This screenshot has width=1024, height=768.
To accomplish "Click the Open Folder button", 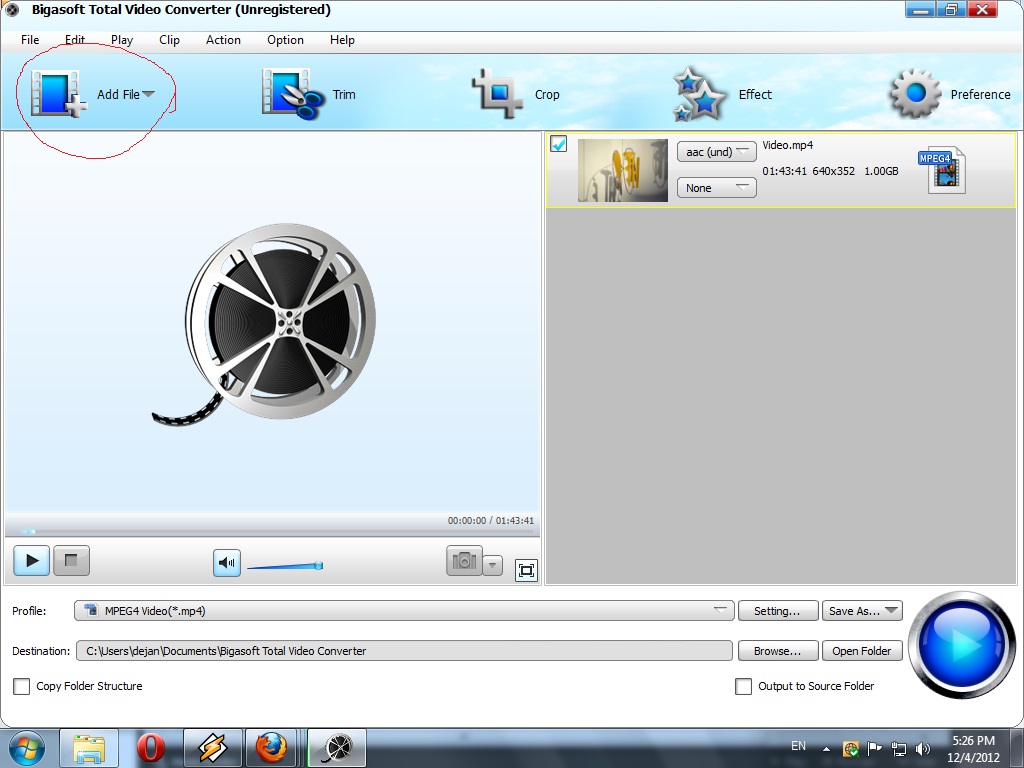I will coord(862,650).
